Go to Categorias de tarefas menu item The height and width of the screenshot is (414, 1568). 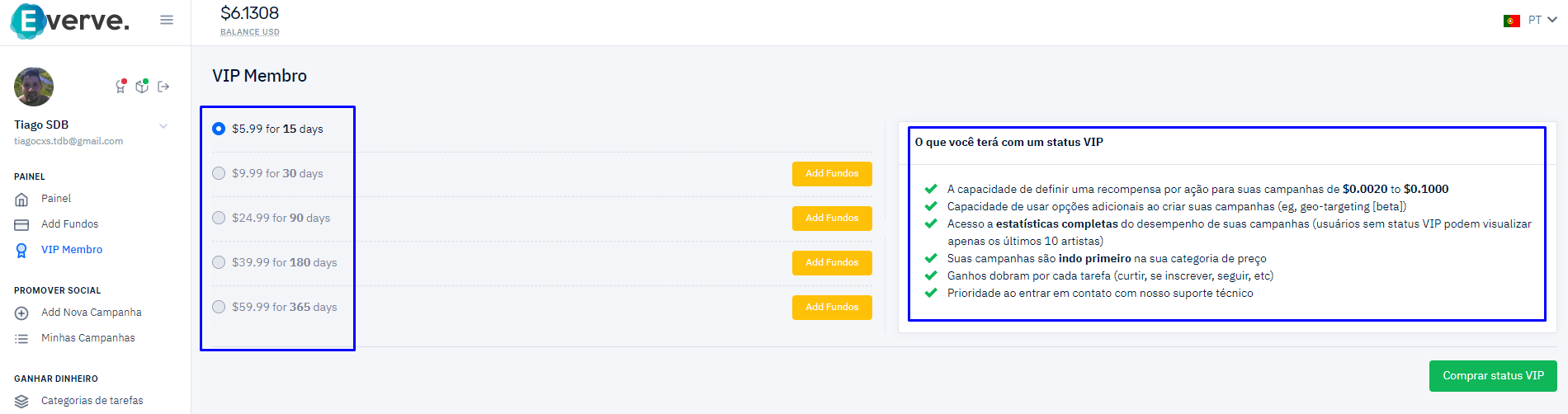click(x=92, y=401)
